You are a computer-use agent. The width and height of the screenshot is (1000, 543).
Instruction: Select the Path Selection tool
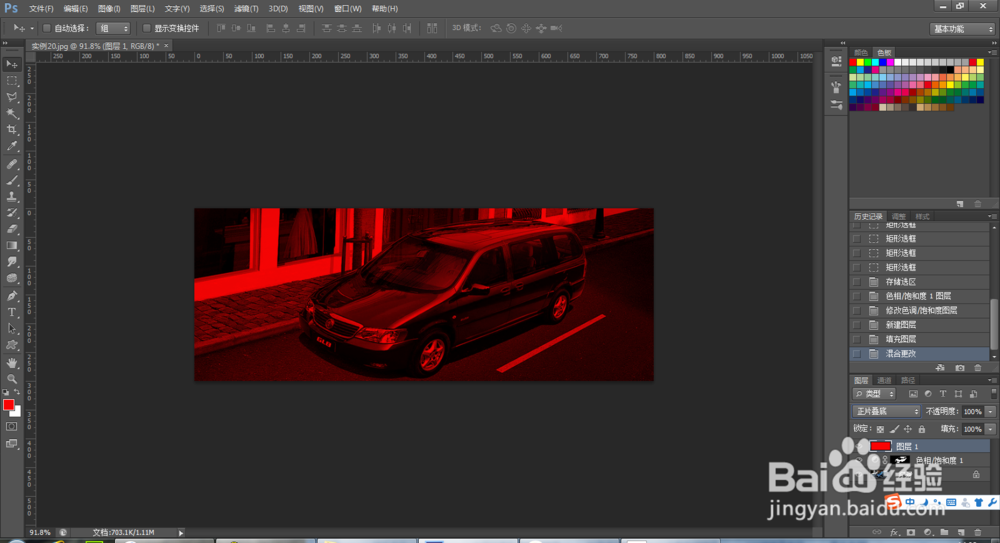point(12,329)
